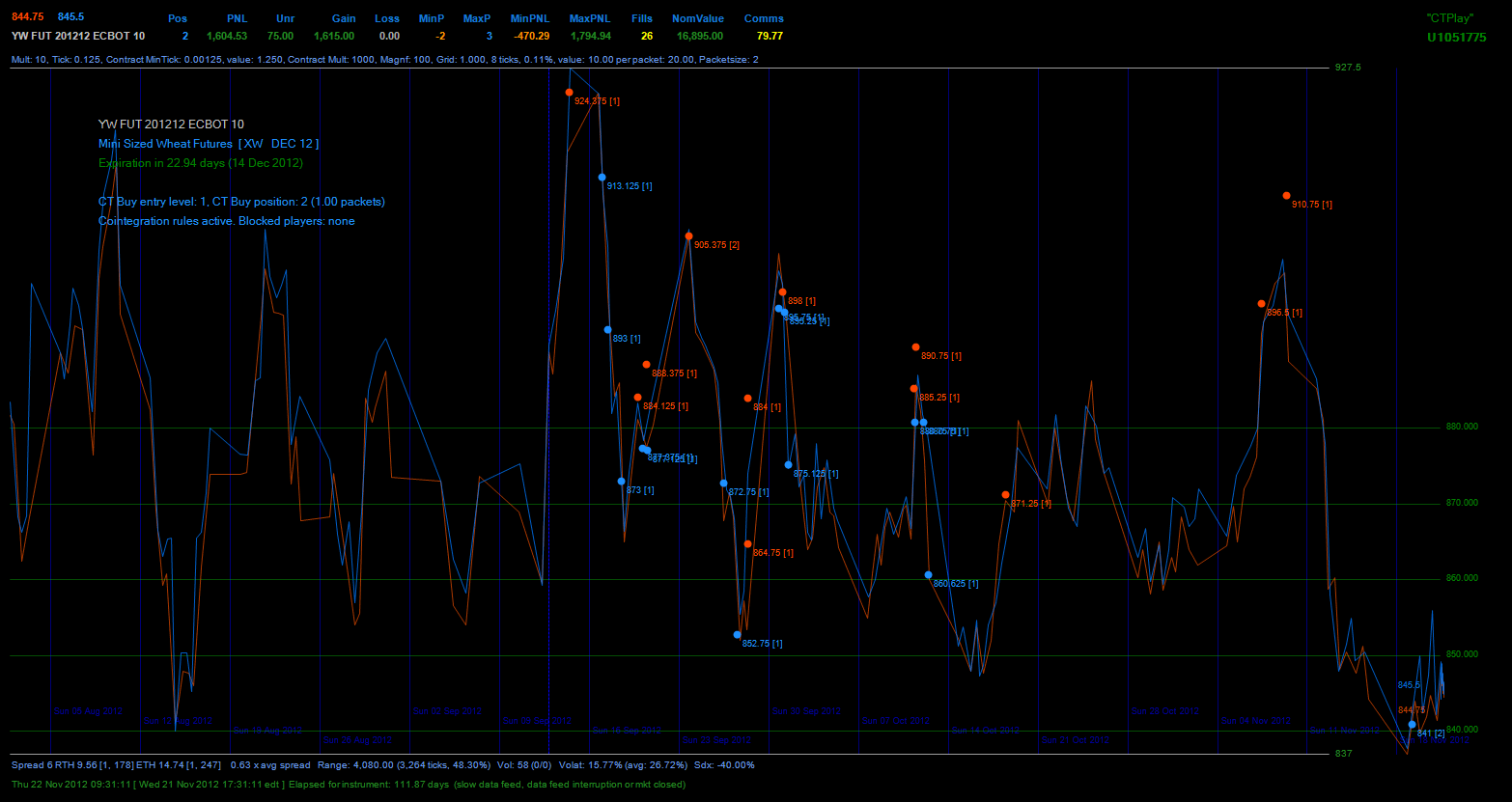Click the Sun 30 Sep 2012 date label
The image size is (1512, 802).
point(806,710)
